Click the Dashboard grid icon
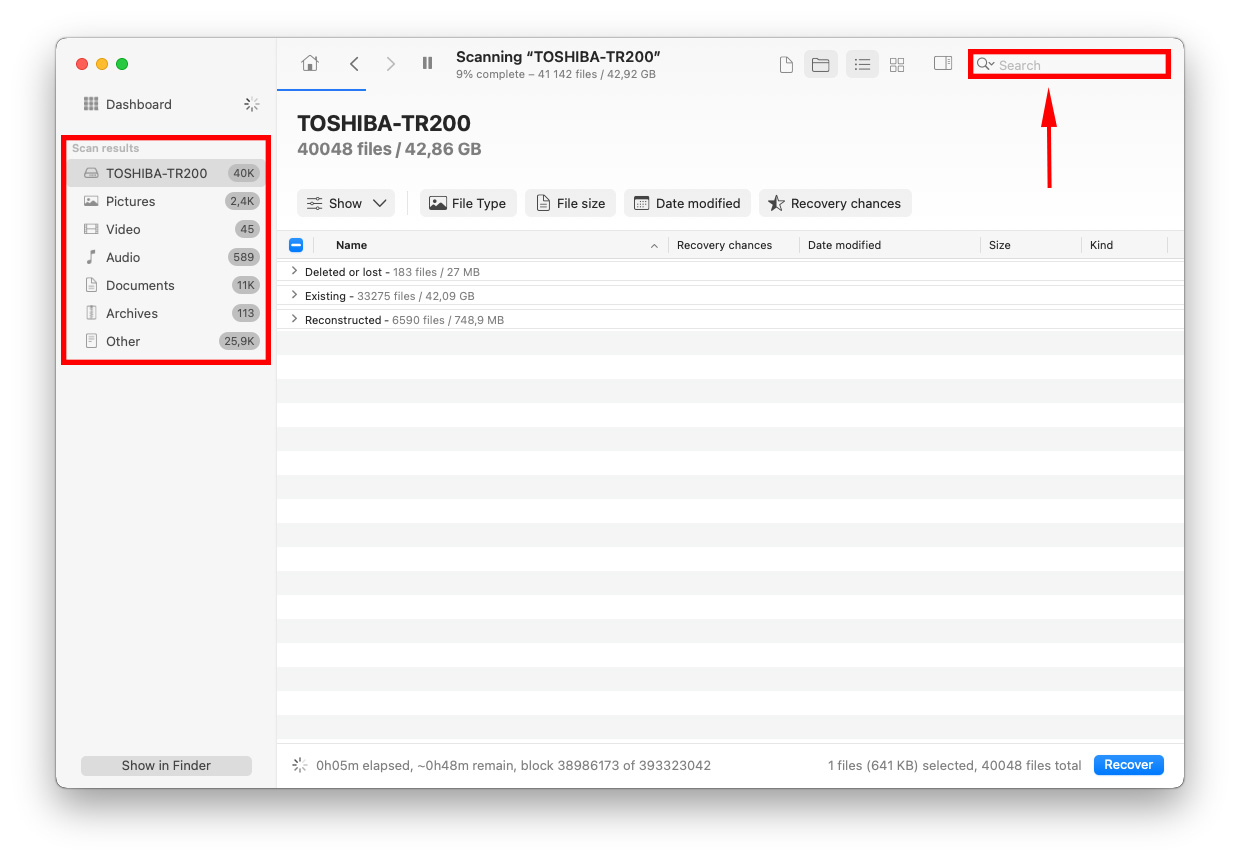1240x862 pixels. [91, 104]
